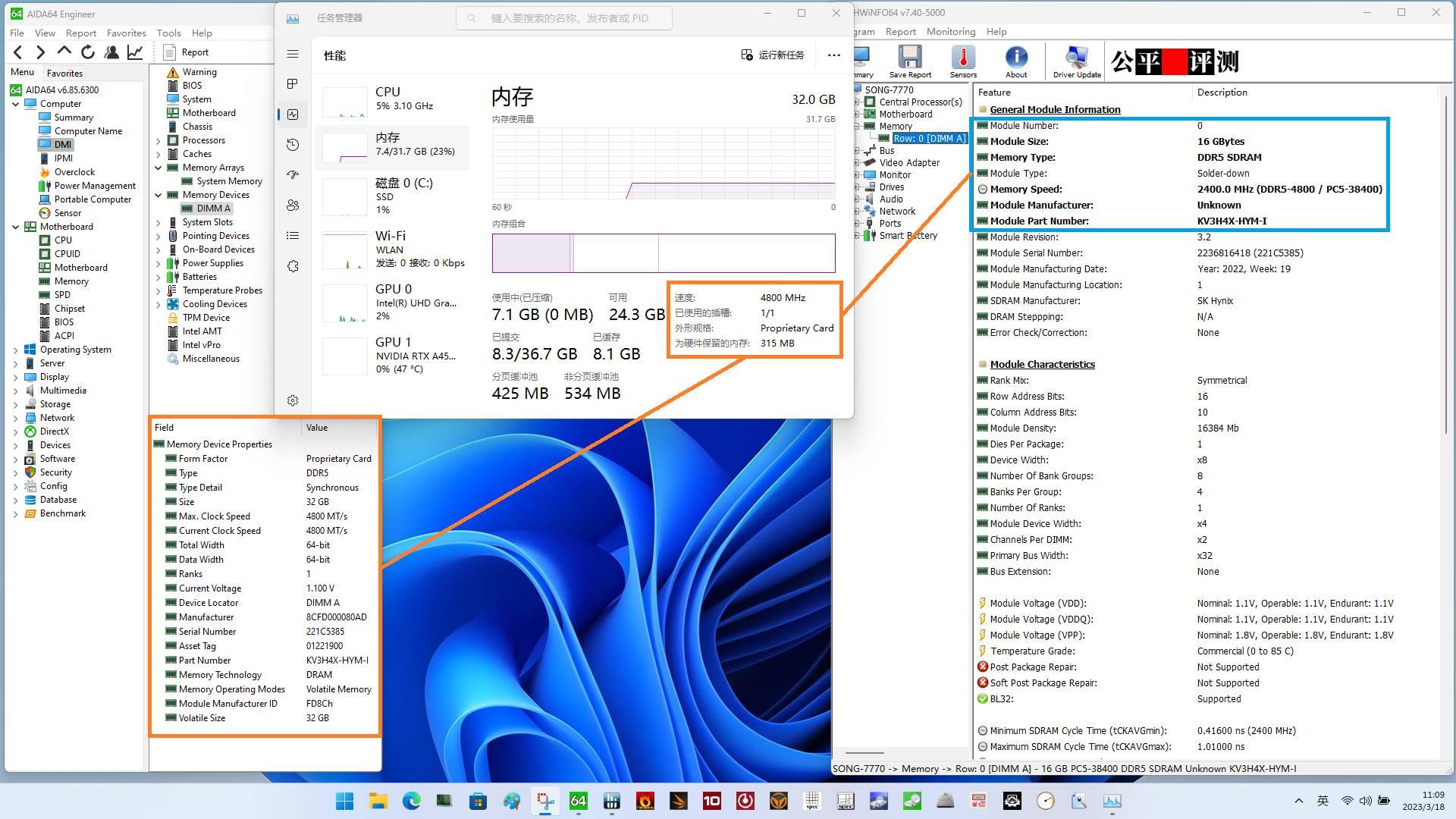Image resolution: width=1456 pixels, height=819 pixels.
Task: Click 运行新任务 button in Task Manager
Action: pos(772,55)
